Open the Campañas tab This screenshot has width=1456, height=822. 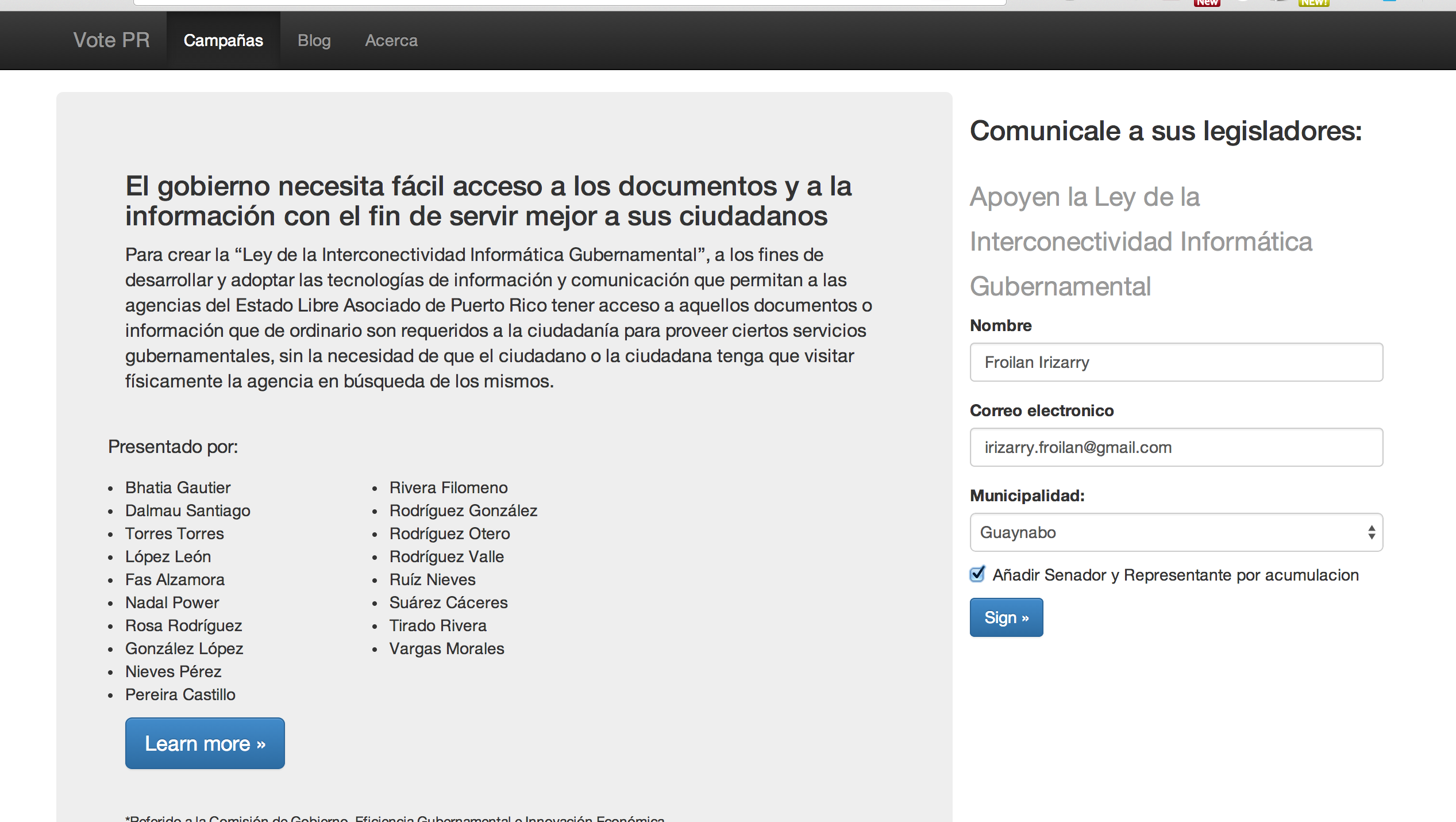(x=223, y=40)
